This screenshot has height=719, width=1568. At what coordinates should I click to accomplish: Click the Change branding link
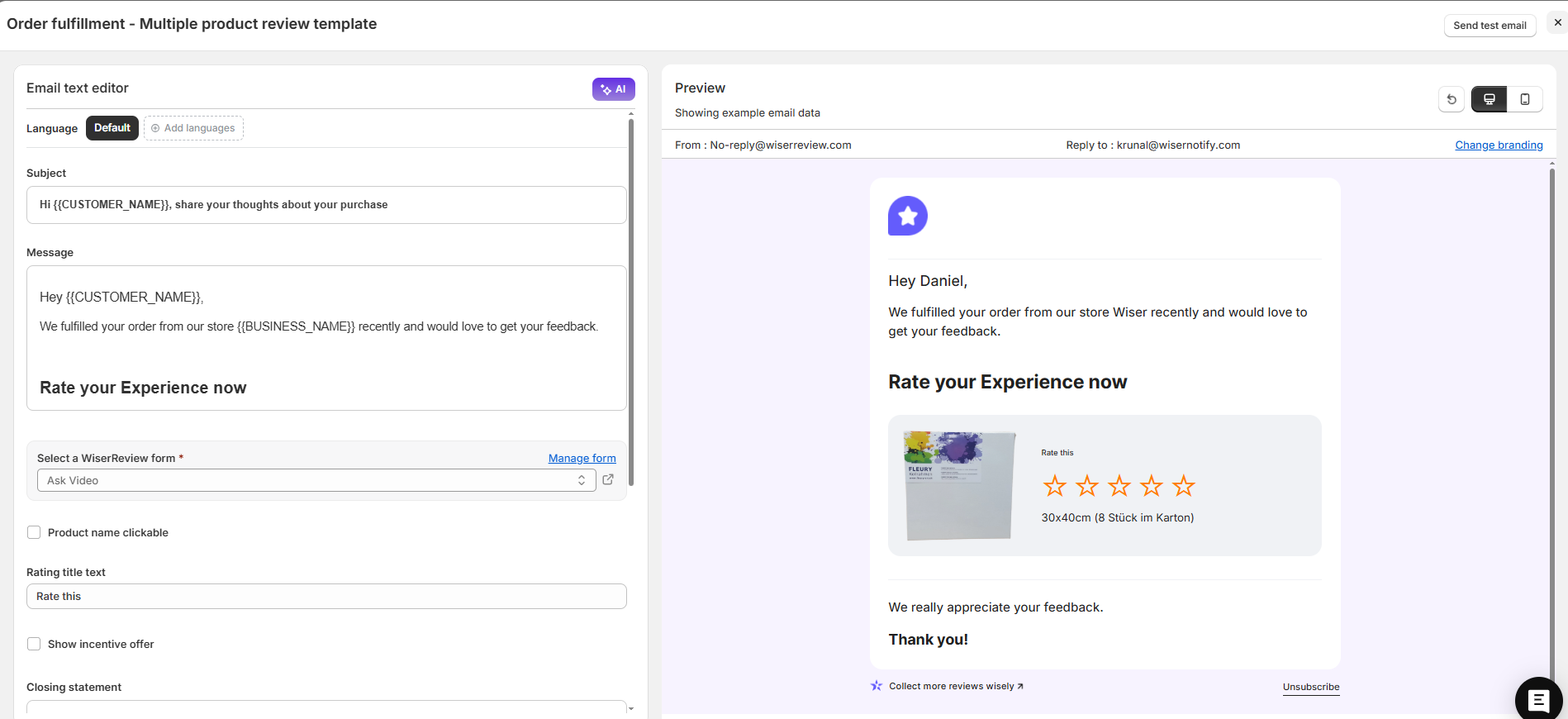click(1499, 145)
